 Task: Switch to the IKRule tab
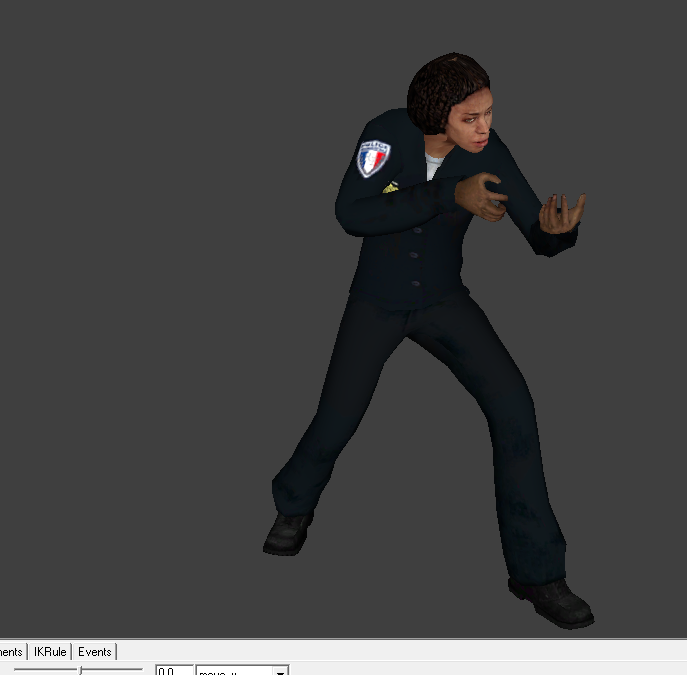click(x=50, y=652)
